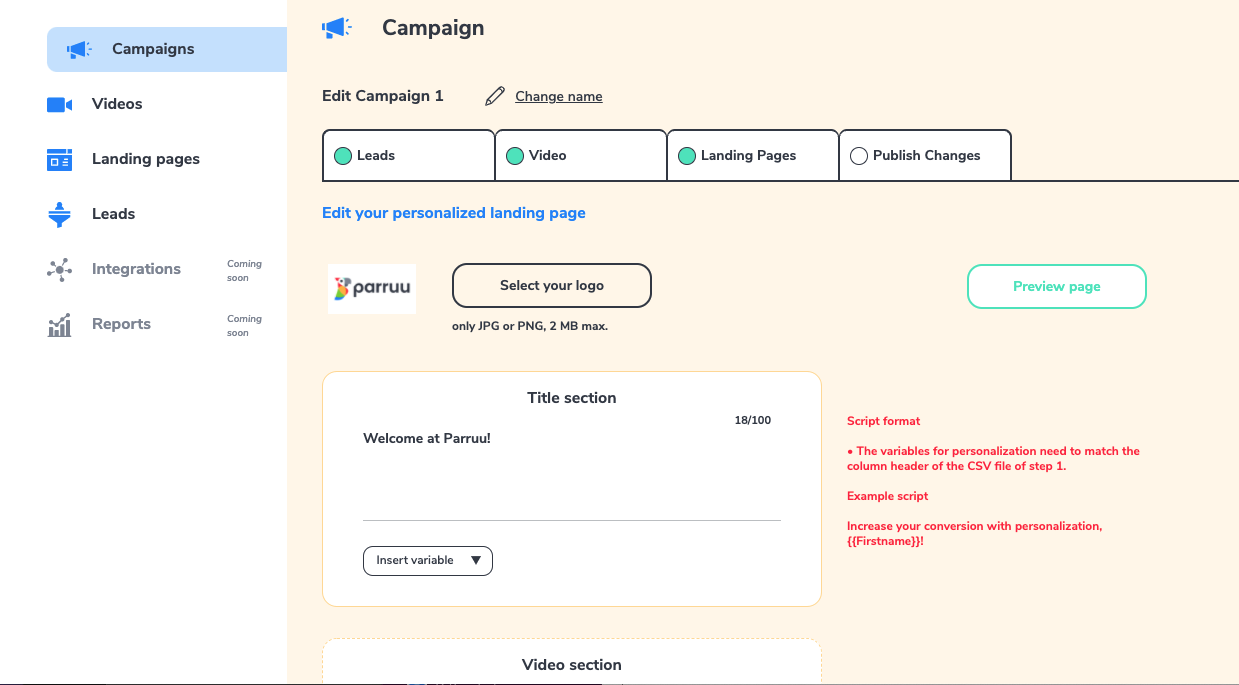The height and width of the screenshot is (685, 1239).
Task: Click the Select your logo button
Action: [552, 286]
